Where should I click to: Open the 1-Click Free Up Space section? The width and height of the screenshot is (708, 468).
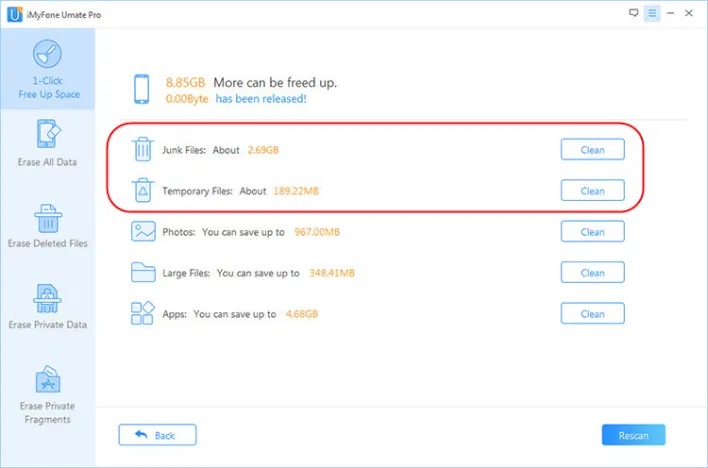click(47, 69)
